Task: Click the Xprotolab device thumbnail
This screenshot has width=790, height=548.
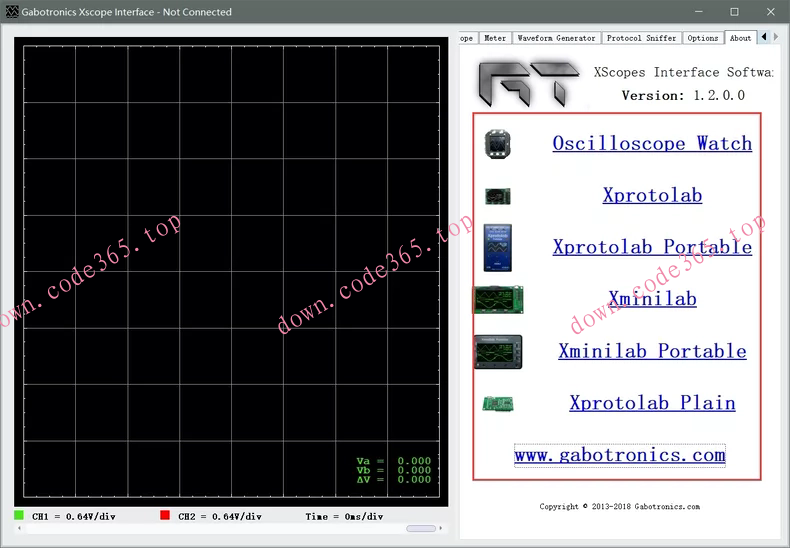Action: coord(498,196)
